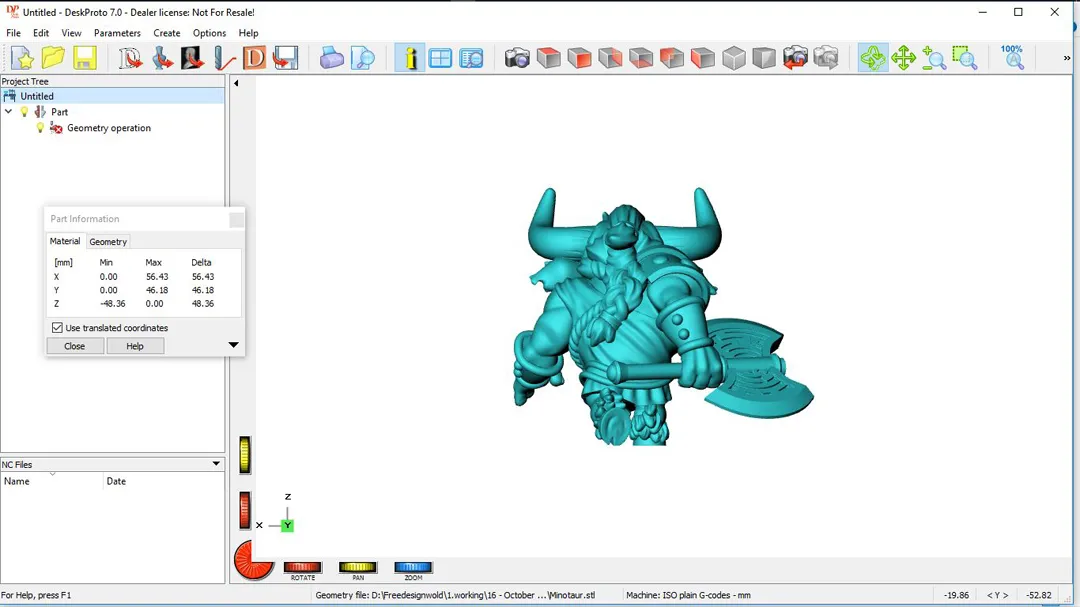1080x607 pixels.
Task: Toggle the Part light bulb visibility
Action: 24,112
